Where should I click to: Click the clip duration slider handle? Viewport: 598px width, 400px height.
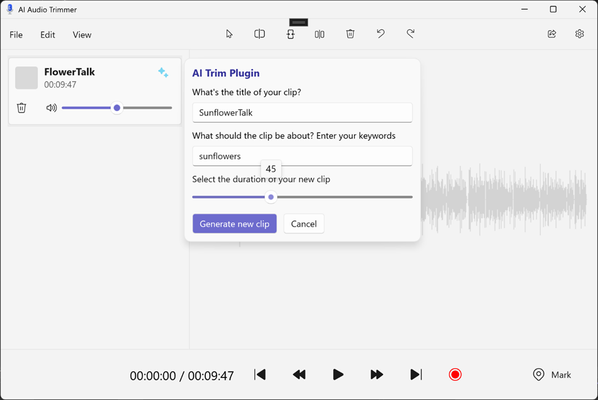(271, 197)
